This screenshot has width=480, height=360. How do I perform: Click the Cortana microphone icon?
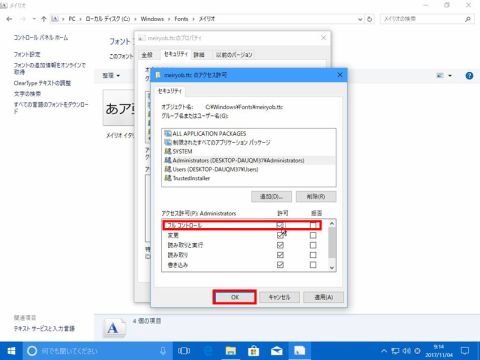(x=163, y=351)
